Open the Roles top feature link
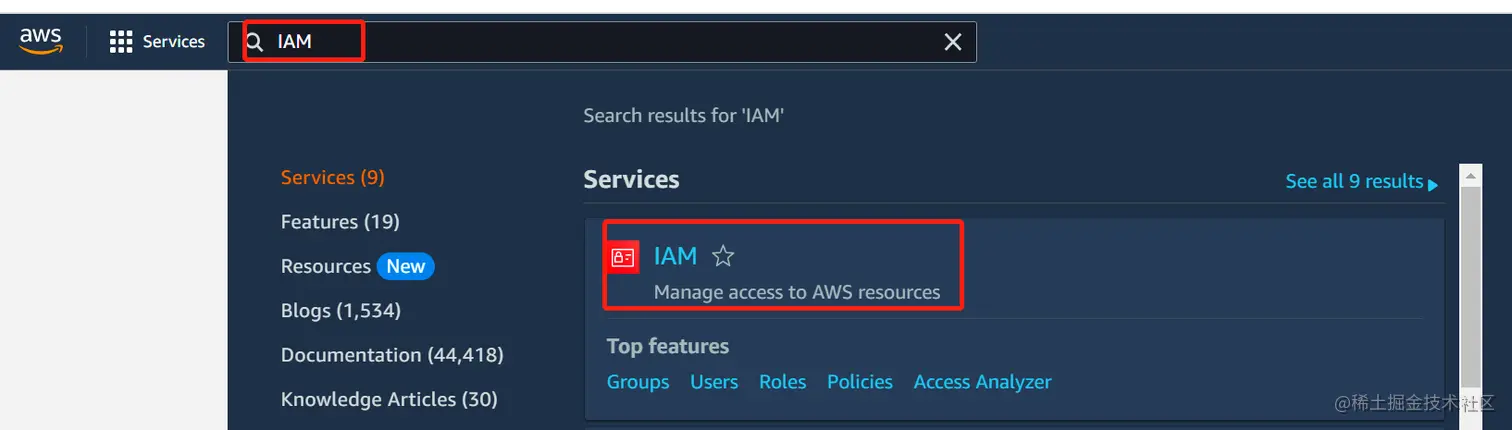Viewport: 1512px width, 430px height. (x=782, y=382)
